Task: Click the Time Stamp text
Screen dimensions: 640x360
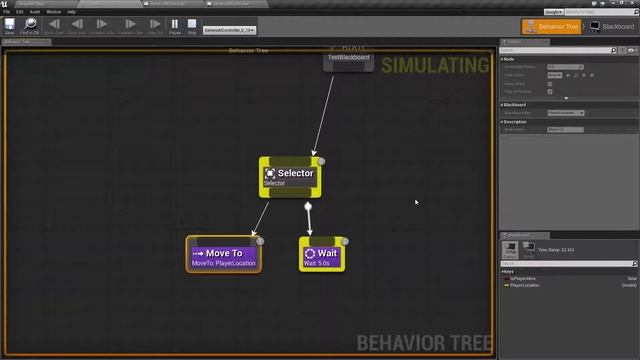Action: (556, 250)
